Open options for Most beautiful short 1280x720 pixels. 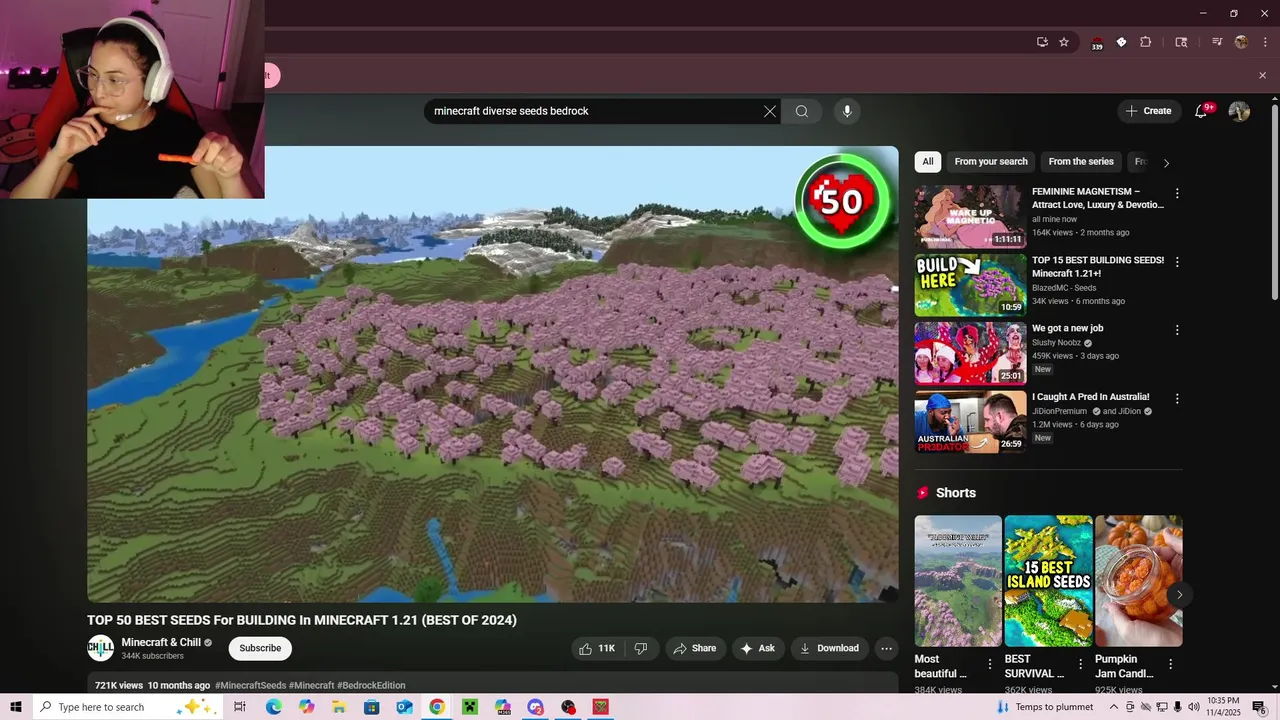[990, 664]
